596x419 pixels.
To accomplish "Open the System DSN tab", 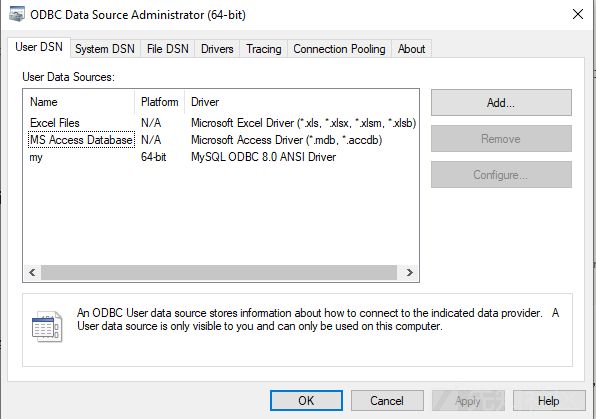I will tap(105, 49).
